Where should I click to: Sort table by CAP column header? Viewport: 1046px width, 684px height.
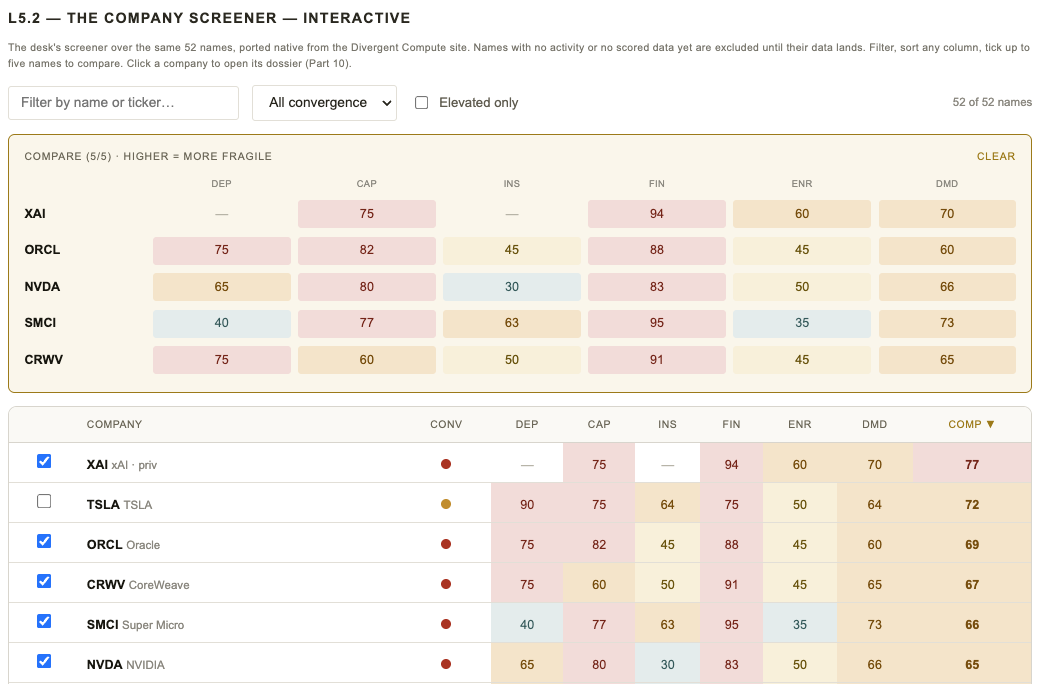click(x=598, y=424)
